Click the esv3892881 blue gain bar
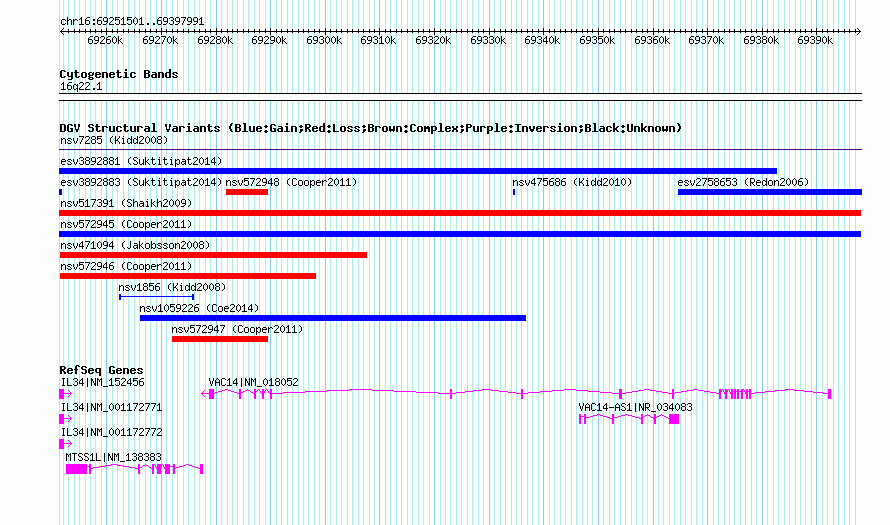The width and height of the screenshot is (890, 525). pyautogui.click(x=418, y=171)
